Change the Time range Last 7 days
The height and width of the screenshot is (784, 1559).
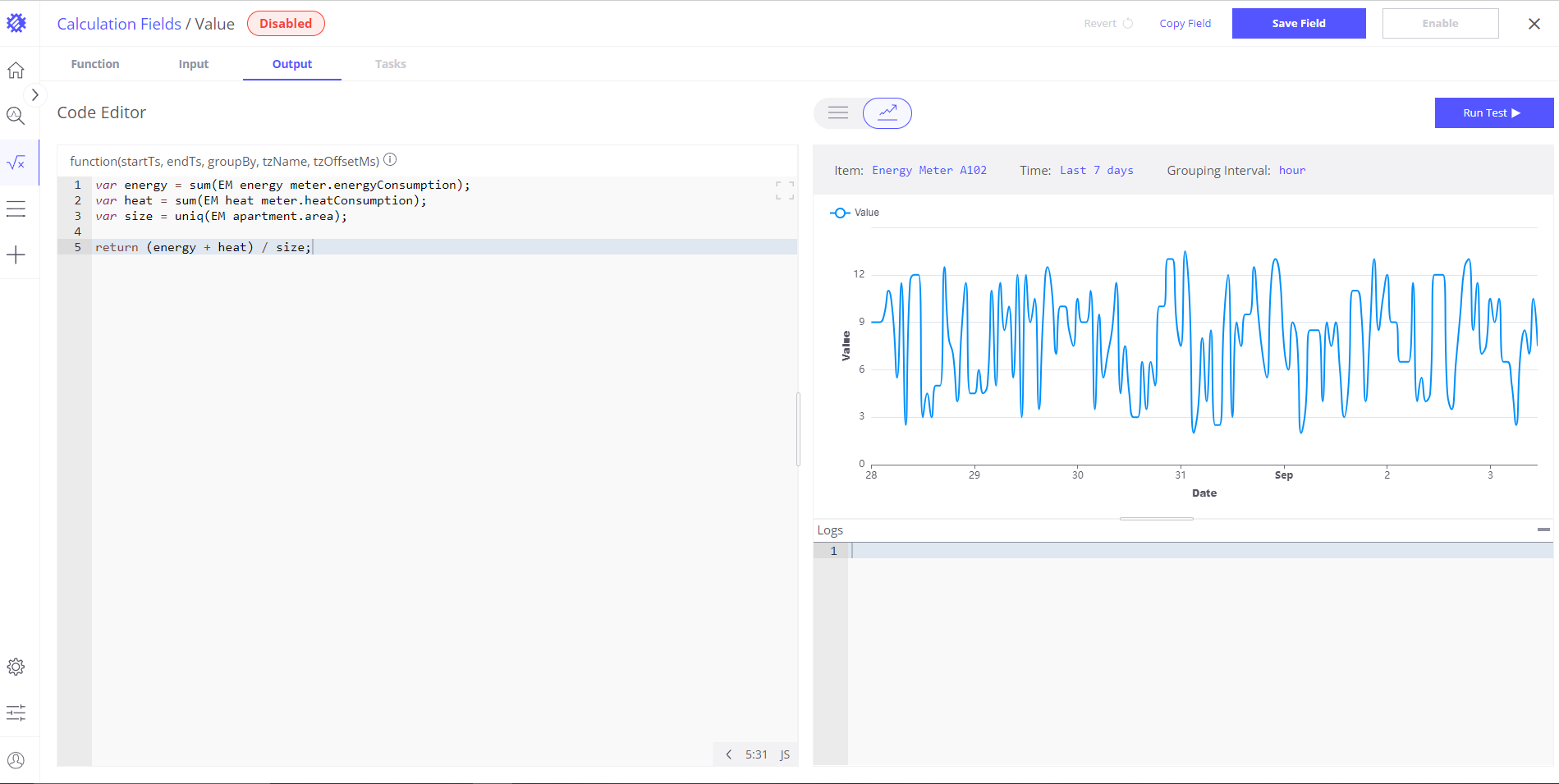coord(1096,171)
